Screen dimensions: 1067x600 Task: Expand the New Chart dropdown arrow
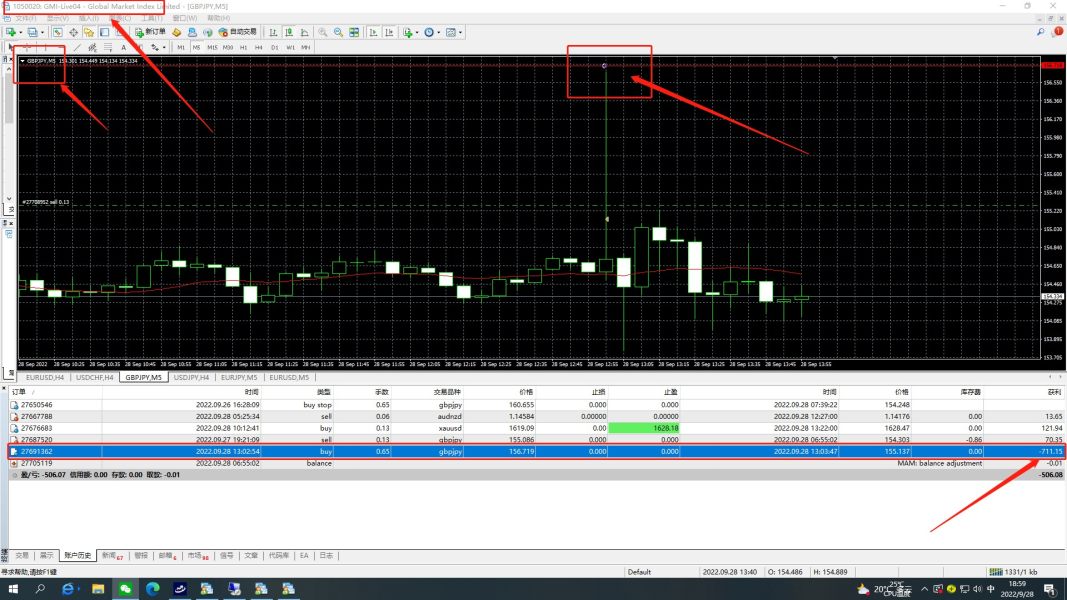coord(20,32)
